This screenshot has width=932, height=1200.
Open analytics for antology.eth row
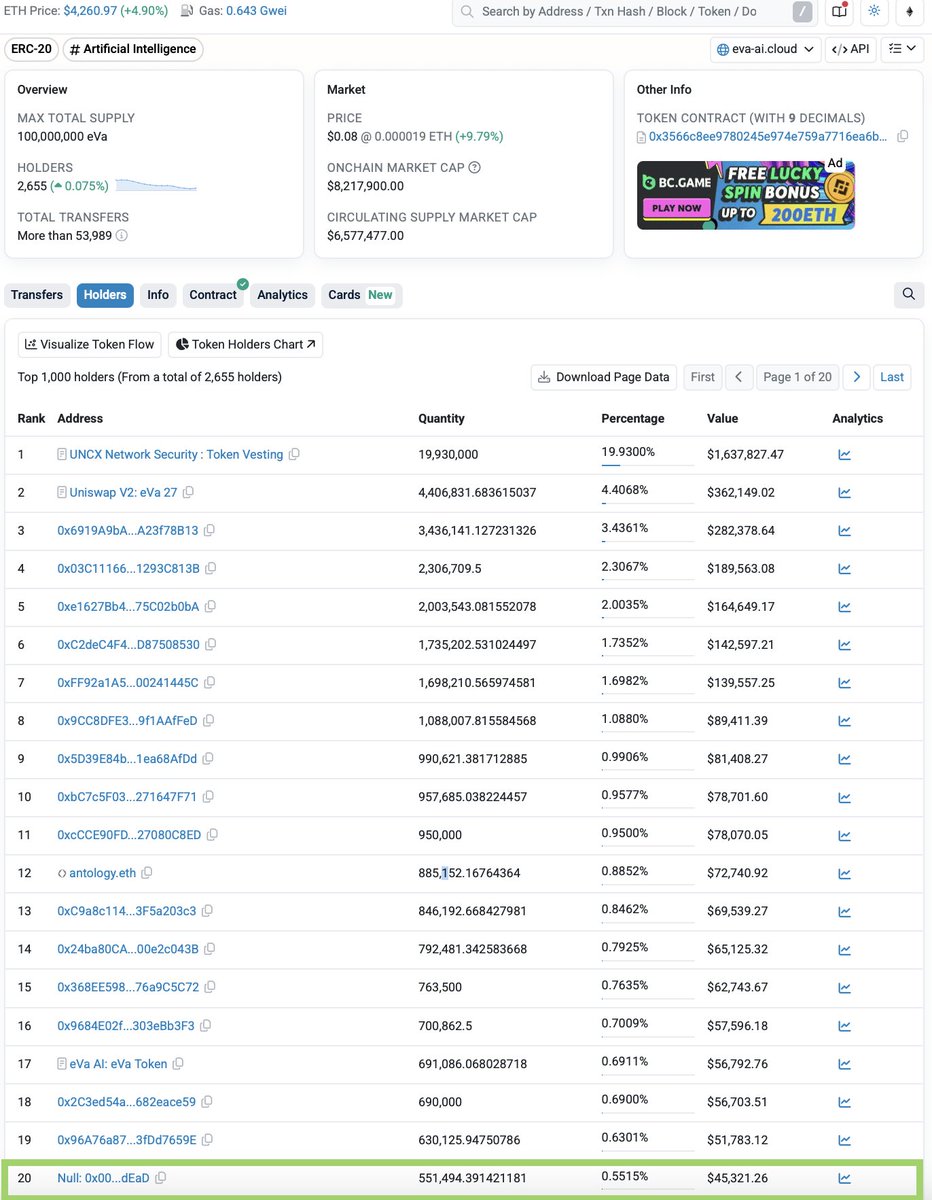coord(844,873)
